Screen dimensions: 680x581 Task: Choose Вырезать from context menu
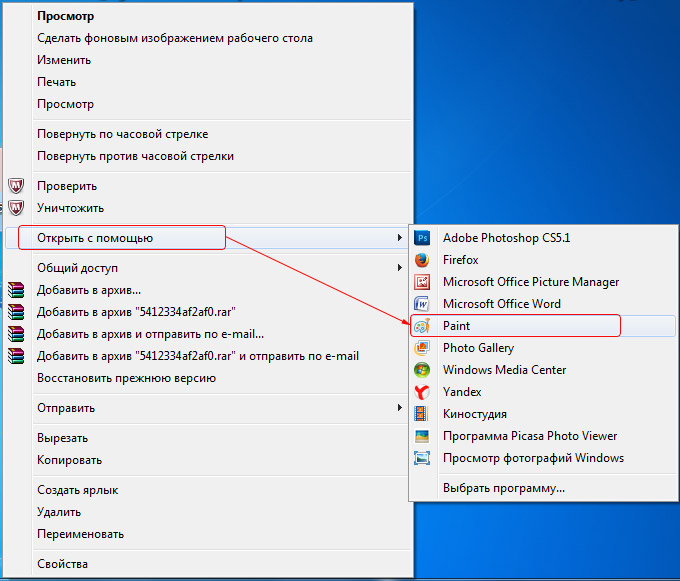tap(62, 438)
